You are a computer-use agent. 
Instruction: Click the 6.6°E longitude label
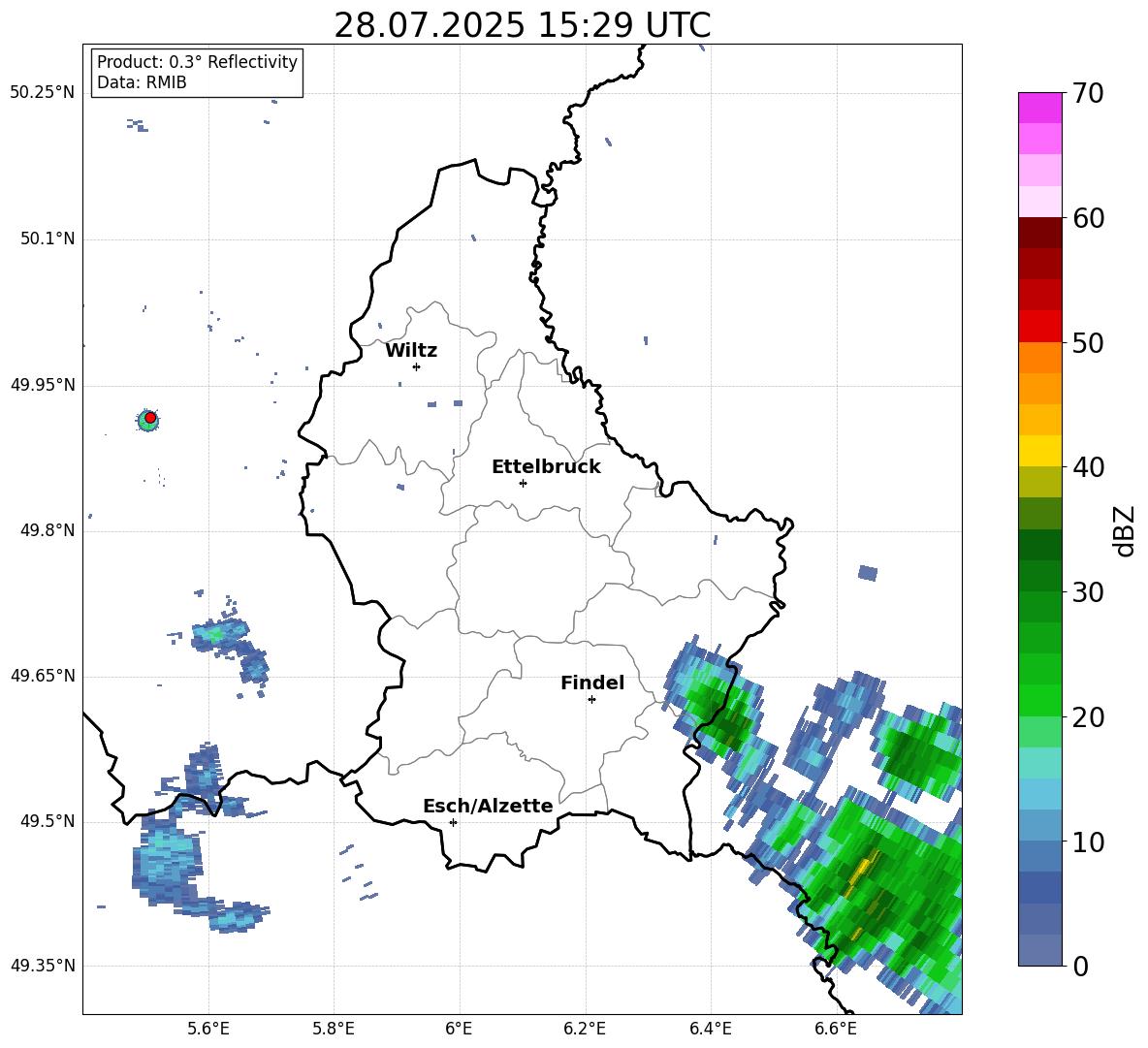(x=836, y=1030)
